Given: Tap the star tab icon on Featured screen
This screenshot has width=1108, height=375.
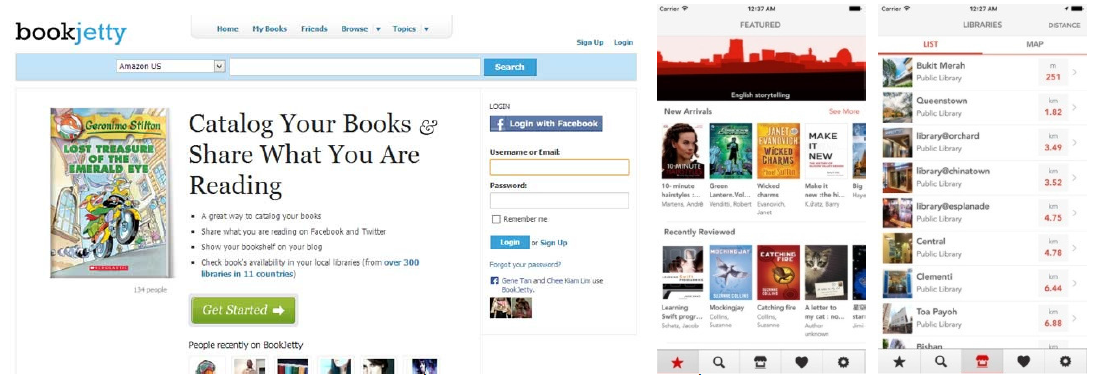Looking at the screenshot, I should pyautogui.click(x=677, y=362).
